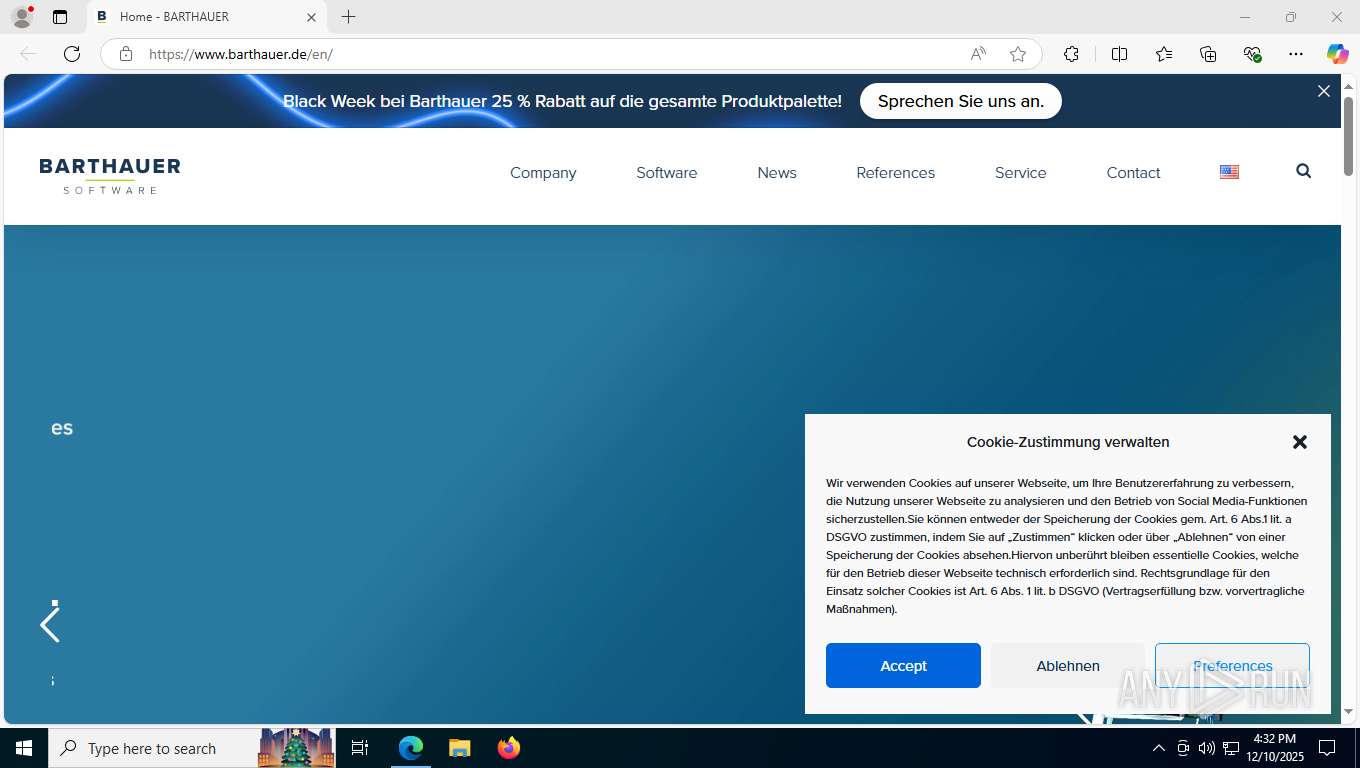Close the cookie consent dialog with X
The width and height of the screenshot is (1360, 768).
coord(1300,442)
